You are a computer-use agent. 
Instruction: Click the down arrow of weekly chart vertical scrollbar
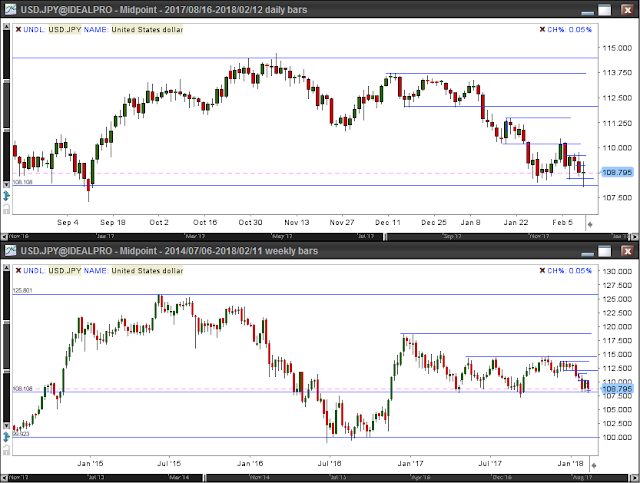pyautogui.click(x=6, y=425)
